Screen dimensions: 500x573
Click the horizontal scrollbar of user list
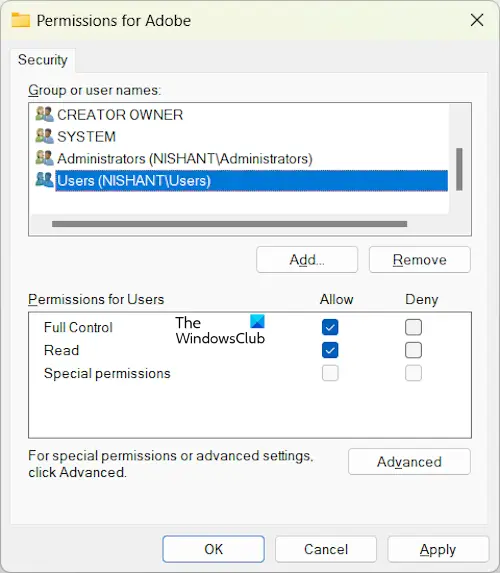[x=230, y=224]
